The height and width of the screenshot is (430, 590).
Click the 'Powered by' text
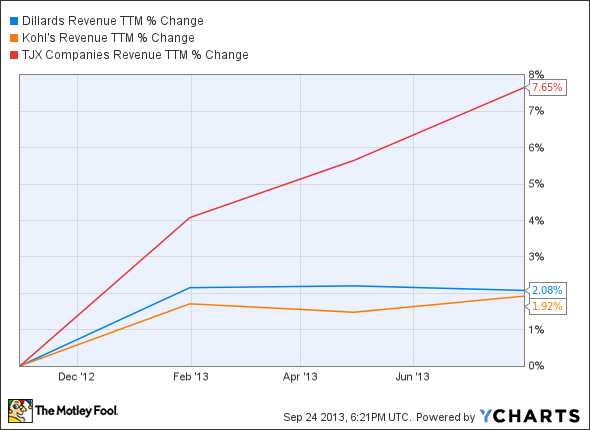coord(446,417)
